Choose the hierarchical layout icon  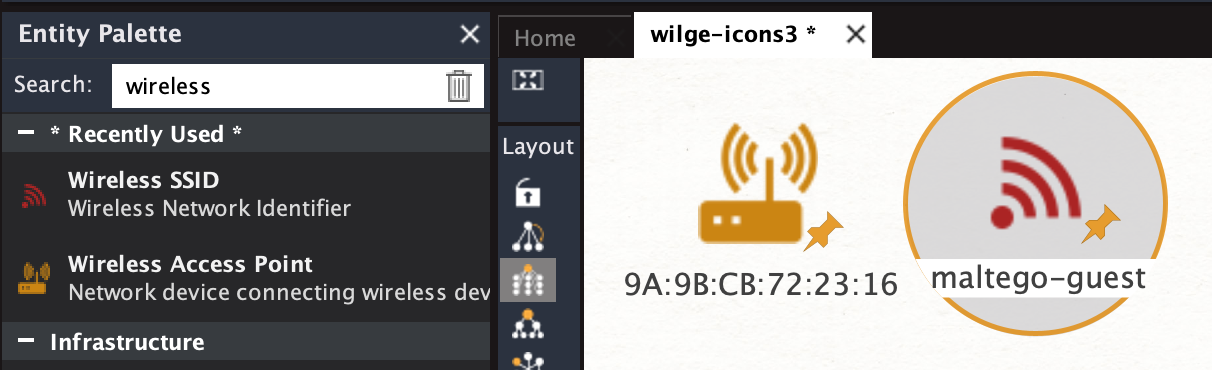pos(527,323)
